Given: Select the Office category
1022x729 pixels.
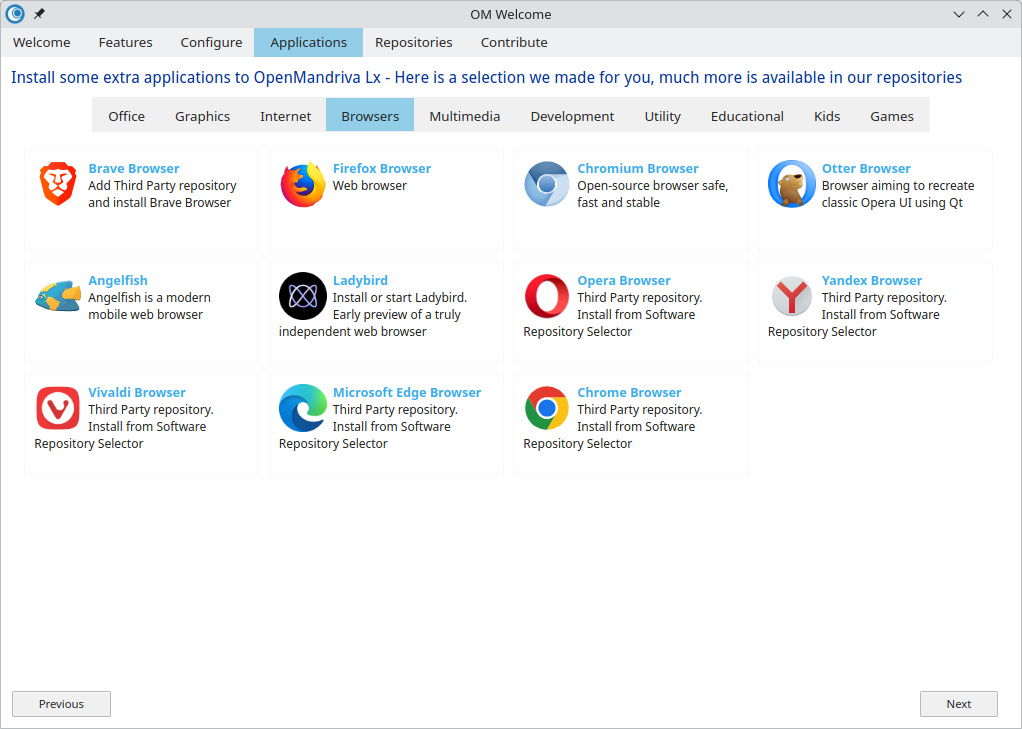Looking at the screenshot, I should [126, 116].
